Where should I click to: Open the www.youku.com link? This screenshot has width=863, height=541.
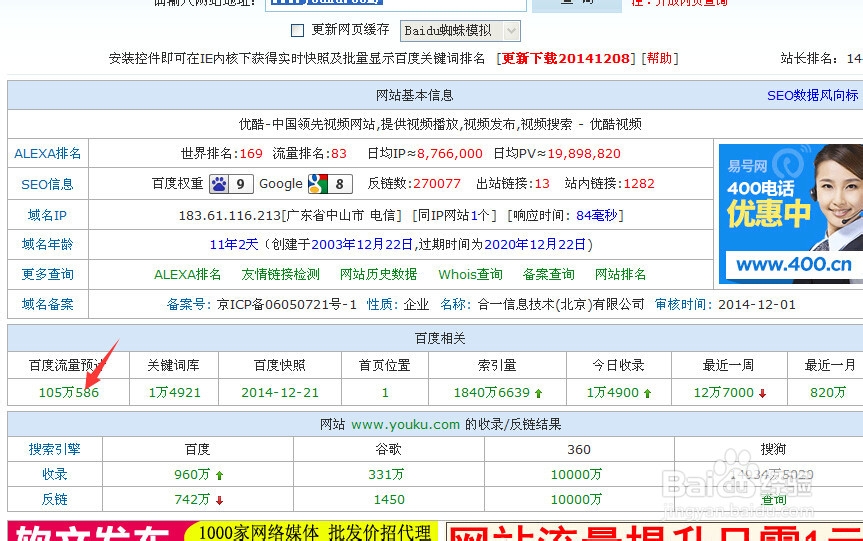[405, 424]
